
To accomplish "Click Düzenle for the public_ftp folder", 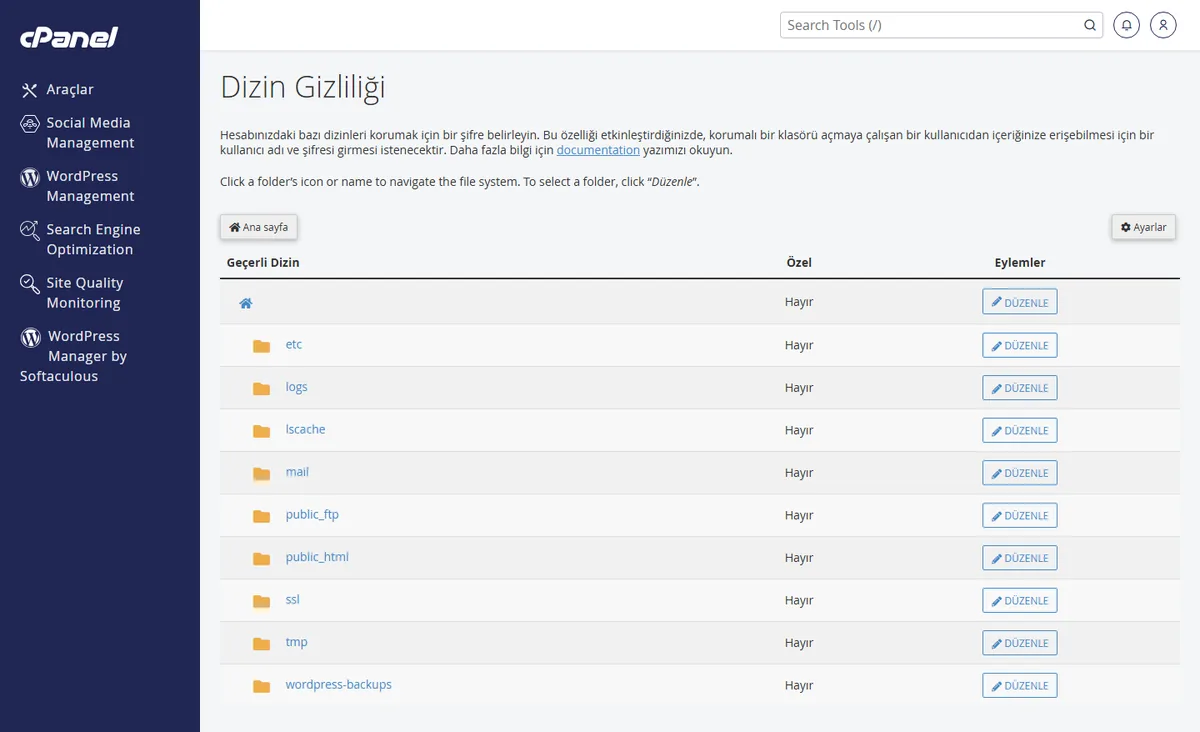I will tap(1020, 515).
